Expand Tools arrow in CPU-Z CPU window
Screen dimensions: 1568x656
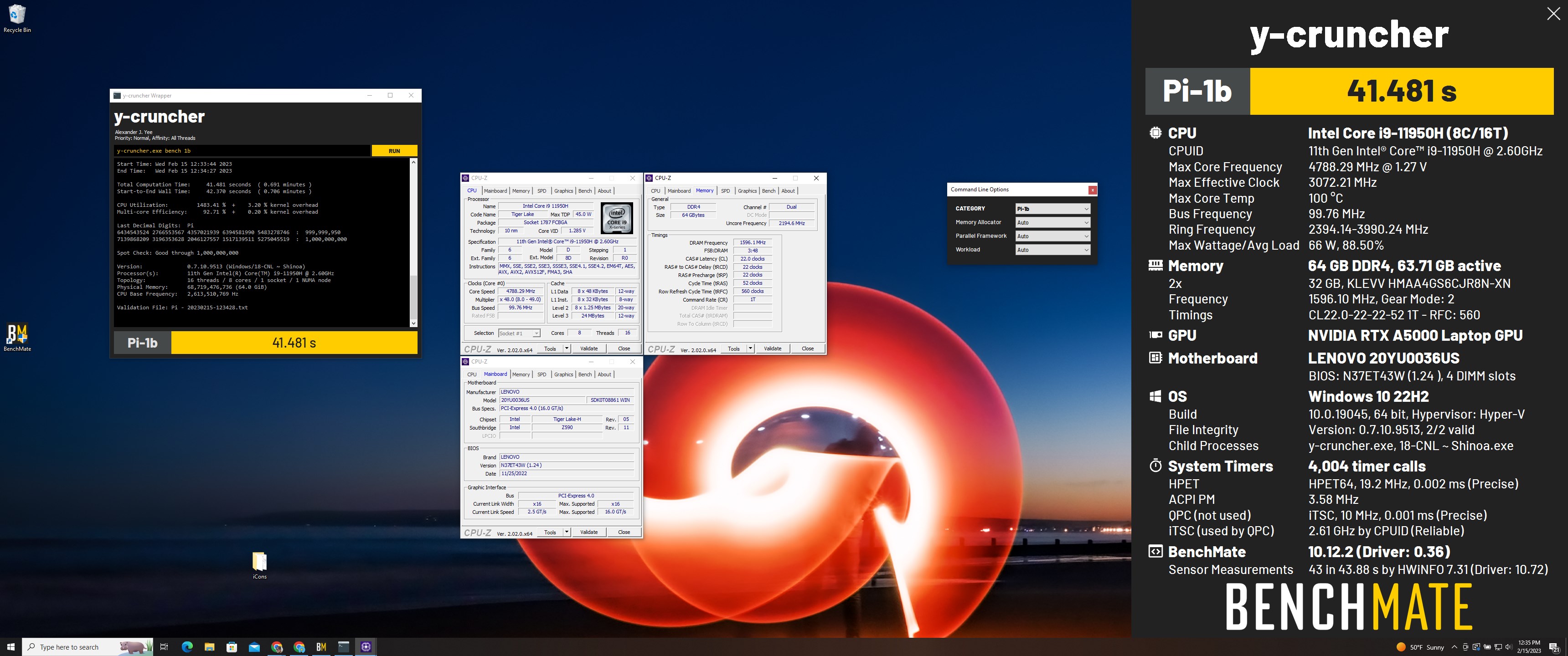coord(567,348)
